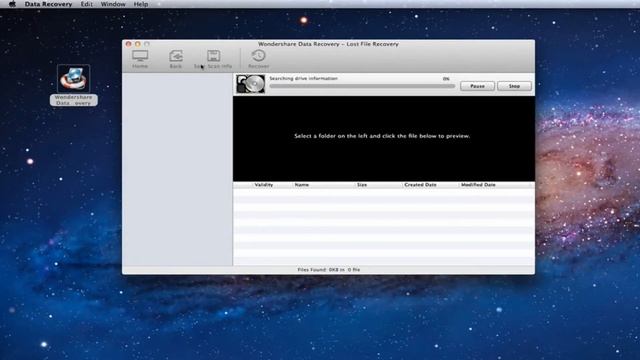Pause the drive scan

(477, 86)
